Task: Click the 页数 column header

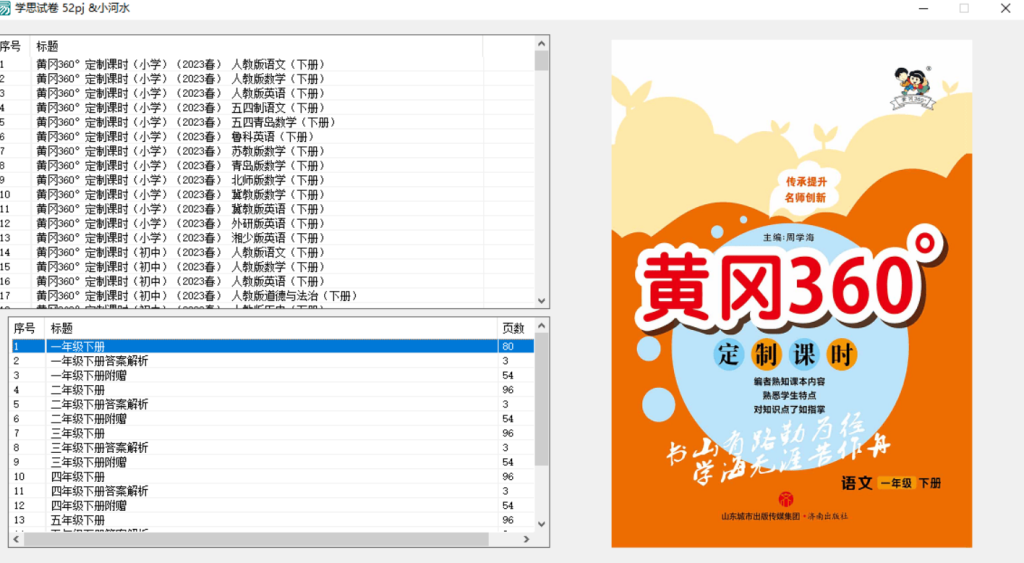Action: pos(514,328)
